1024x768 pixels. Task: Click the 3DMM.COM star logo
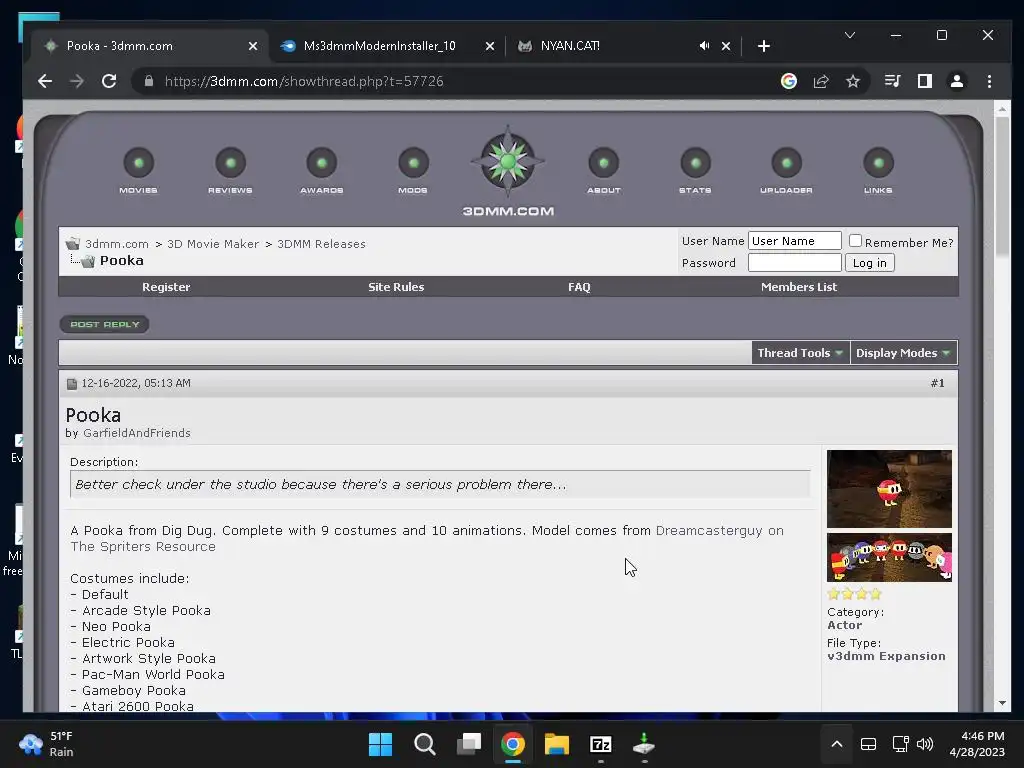[x=508, y=161]
